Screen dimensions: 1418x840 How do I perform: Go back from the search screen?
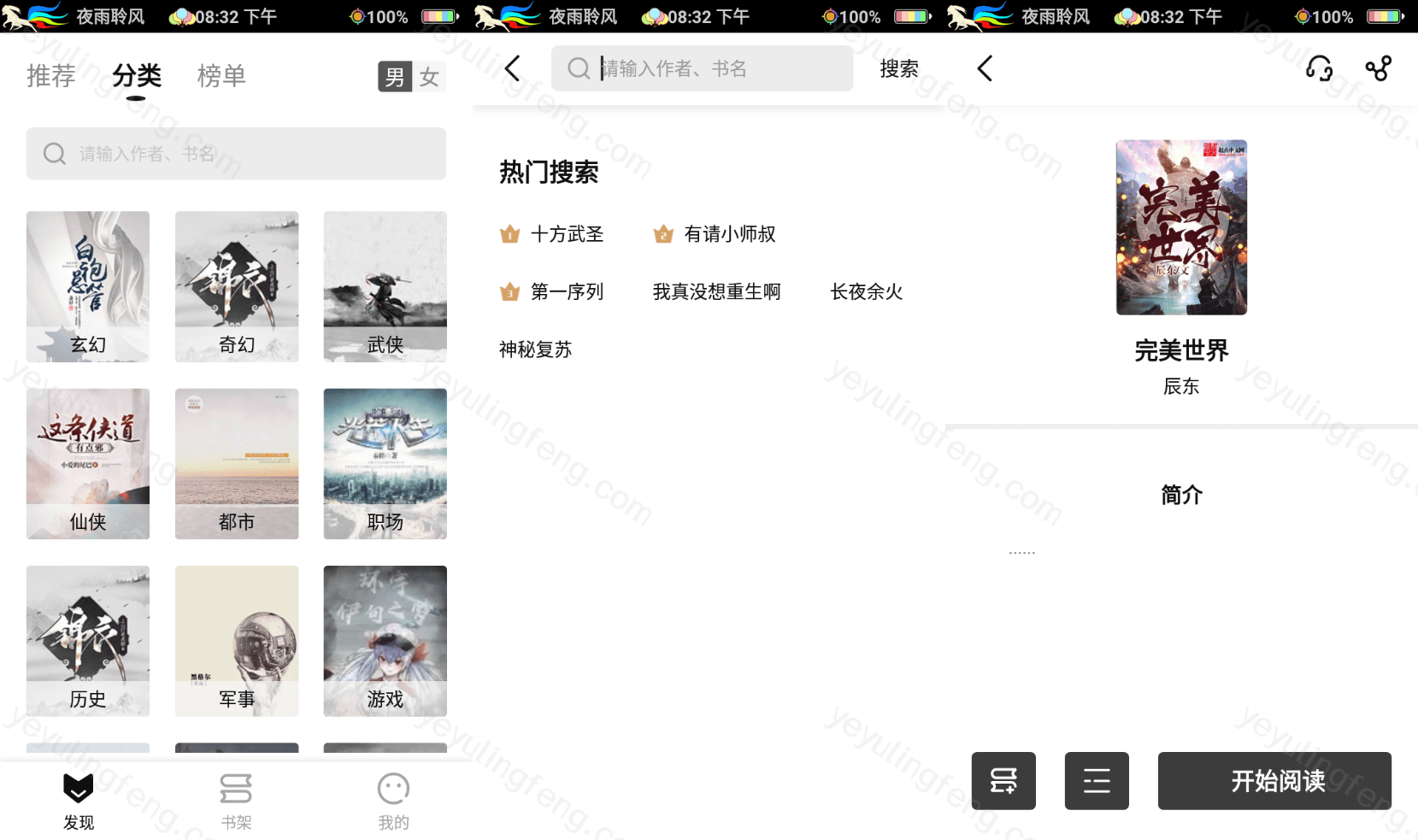pyautogui.click(x=513, y=68)
